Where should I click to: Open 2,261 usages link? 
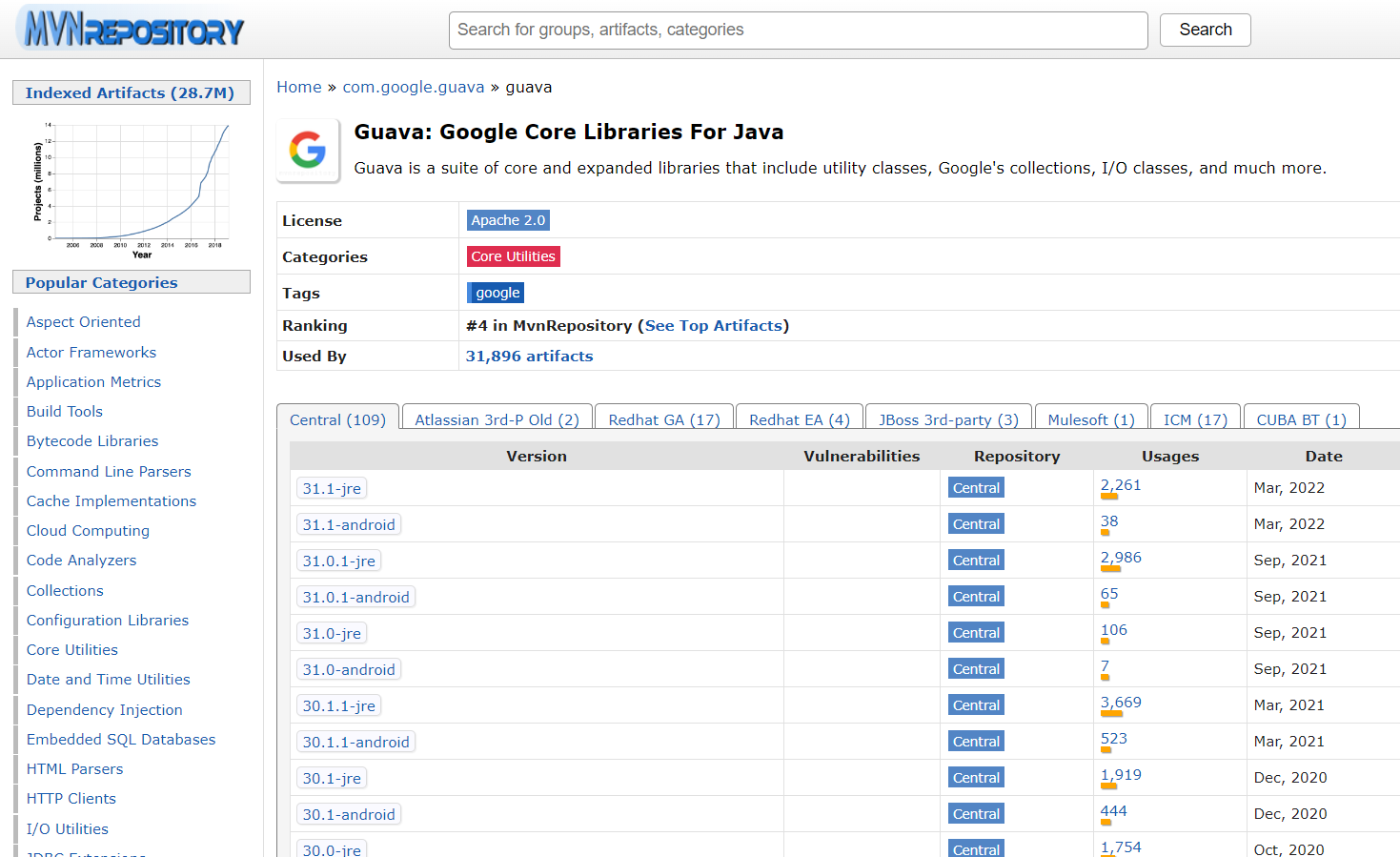(1121, 485)
